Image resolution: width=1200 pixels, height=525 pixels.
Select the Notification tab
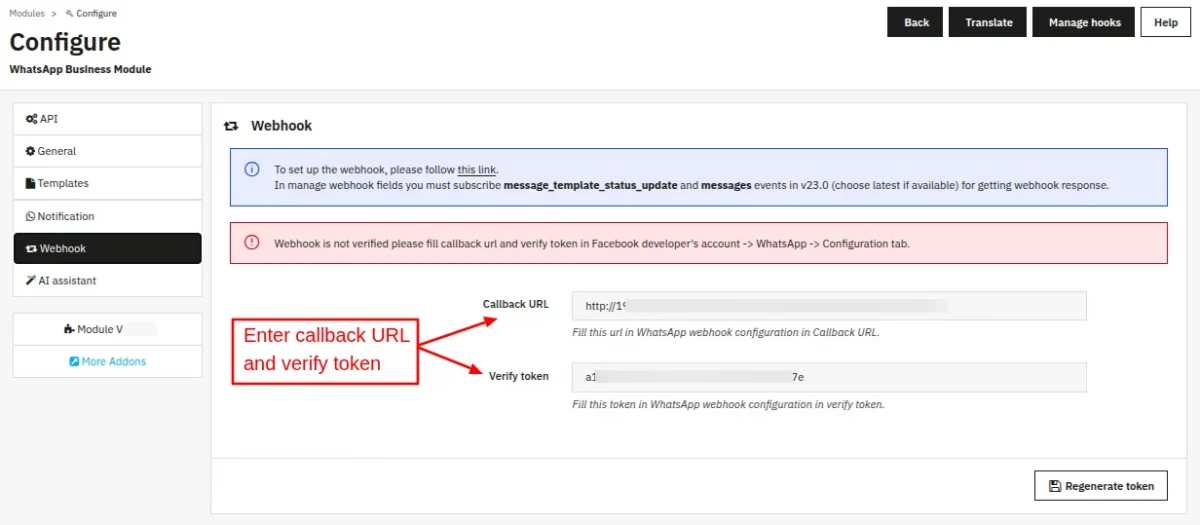pos(107,216)
